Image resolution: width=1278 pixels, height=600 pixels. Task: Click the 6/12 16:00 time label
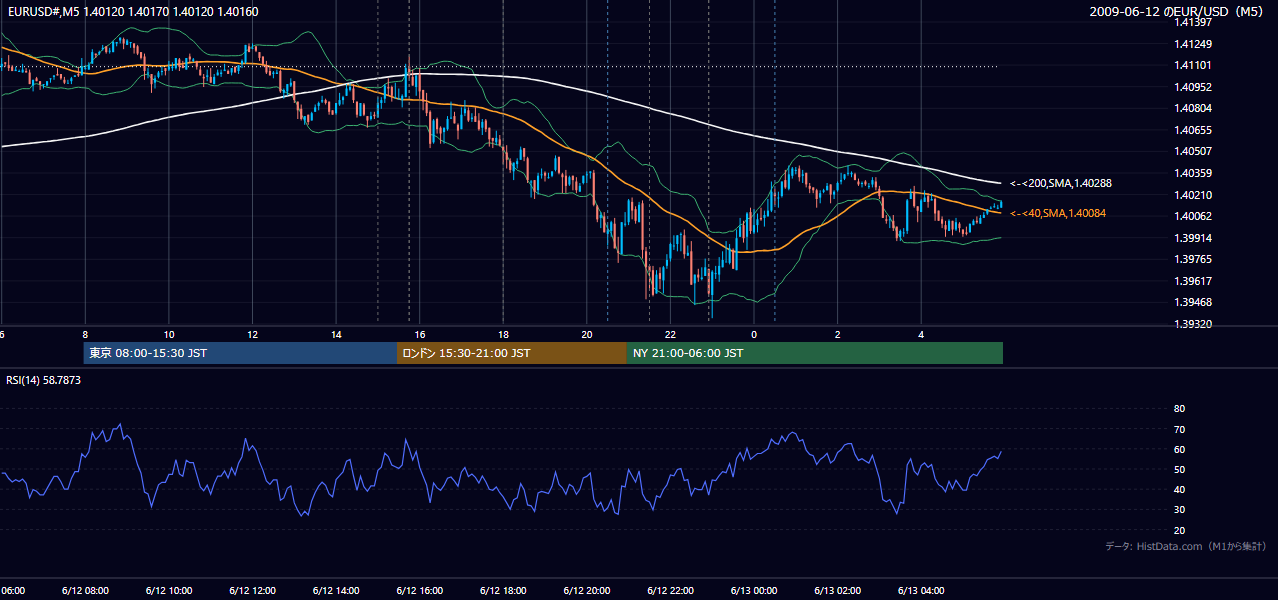tap(420, 590)
